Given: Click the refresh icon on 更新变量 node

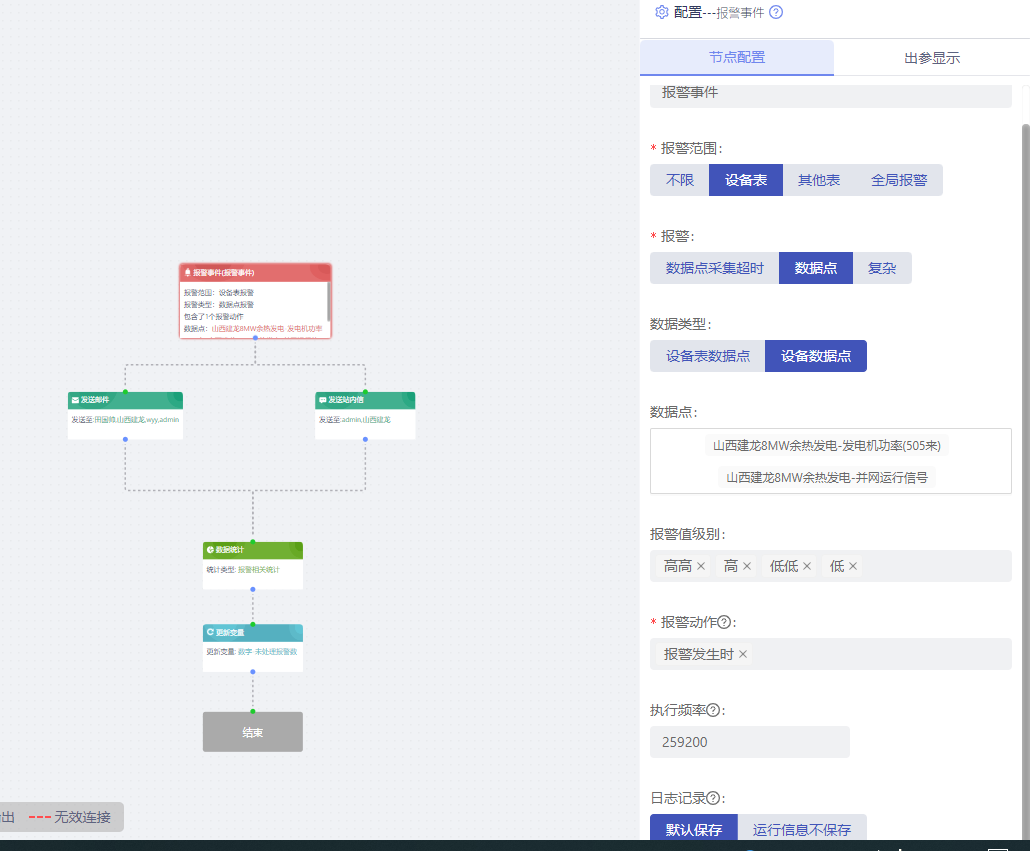Looking at the screenshot, I should click(211, 632).
